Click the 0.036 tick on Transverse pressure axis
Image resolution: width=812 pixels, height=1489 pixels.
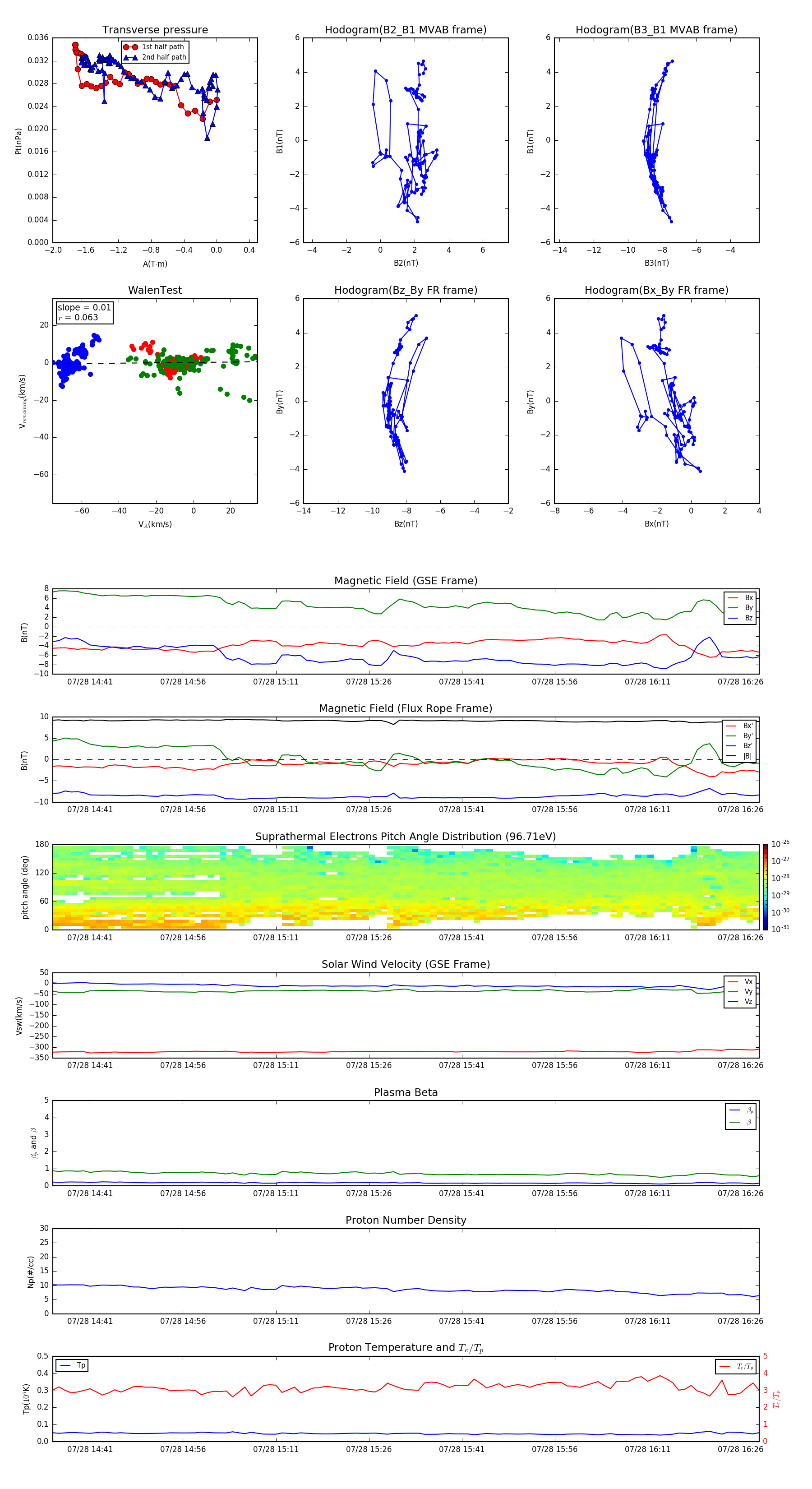point(38,37)
